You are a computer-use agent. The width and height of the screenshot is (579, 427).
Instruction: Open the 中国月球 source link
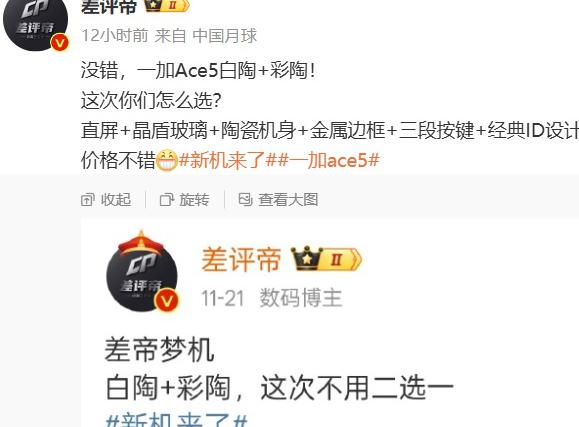[x=225, y=36]
